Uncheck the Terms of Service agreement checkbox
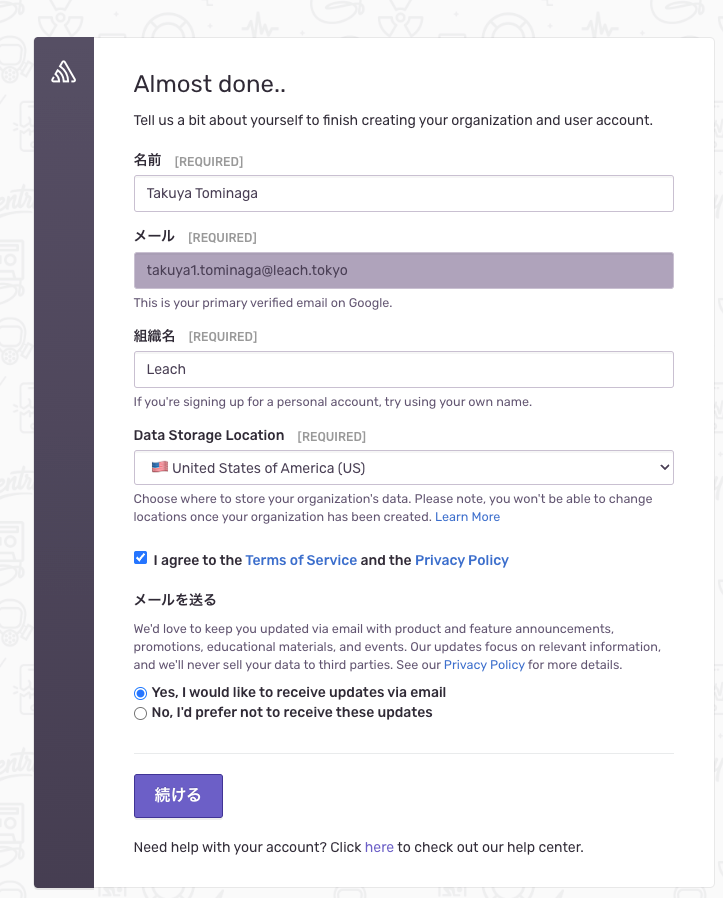The width and height of the screenshot is (723, 898). pyautogui.click(x=140, y=557)
